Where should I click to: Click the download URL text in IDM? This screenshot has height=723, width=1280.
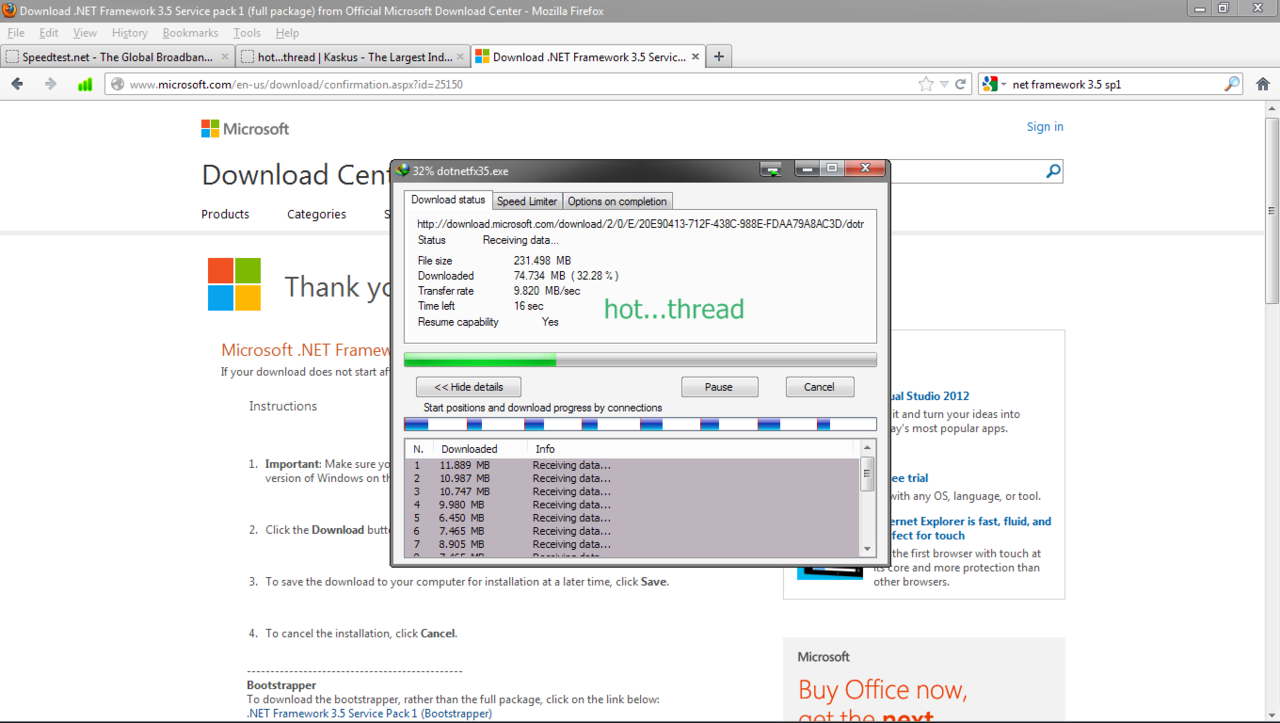[x=640, y=224]
